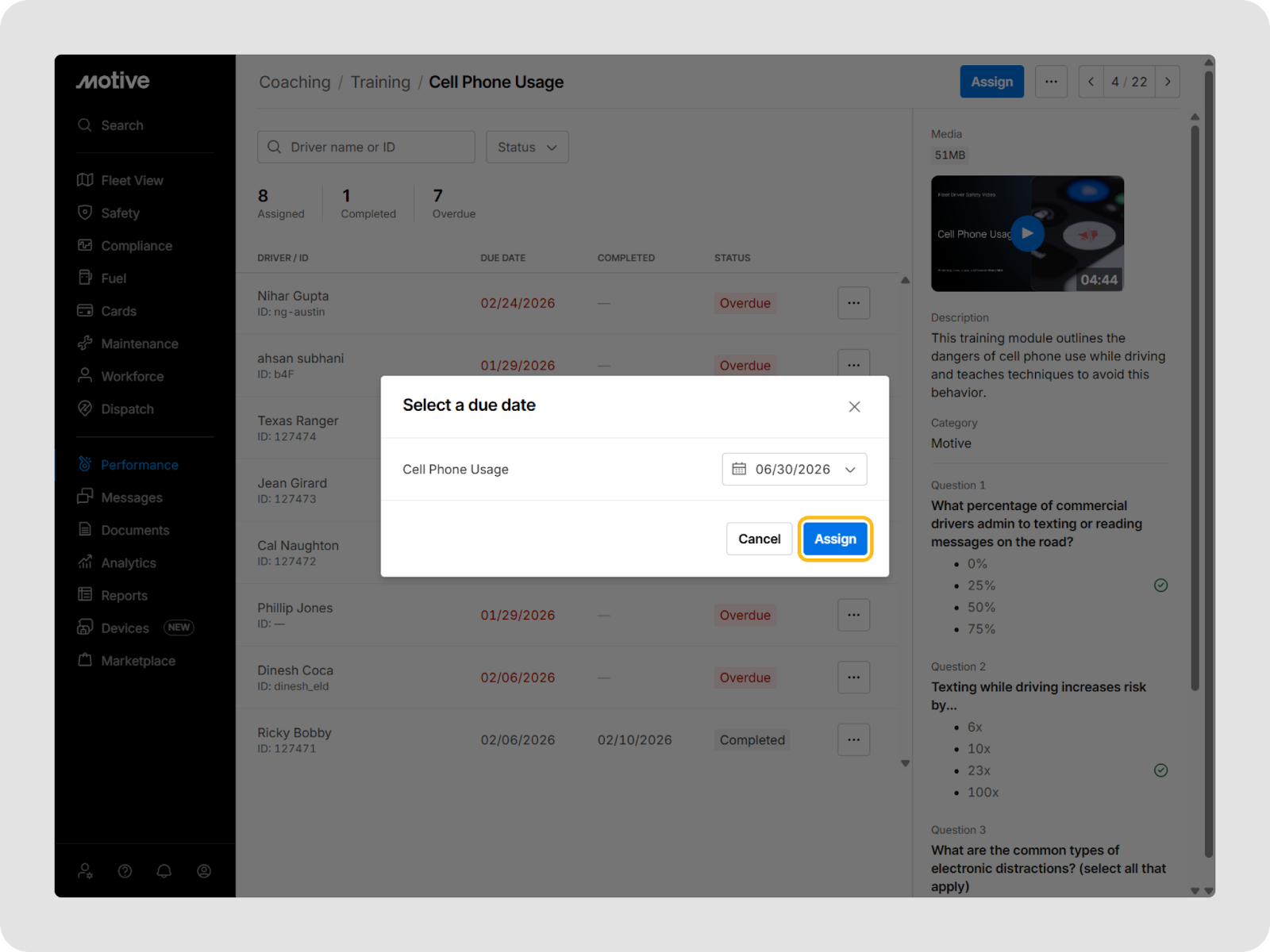The width and height of the screenshot is (1270, 952).
Task: Click the driver table scrollbar down arrow
Action: tap(905, 763)
